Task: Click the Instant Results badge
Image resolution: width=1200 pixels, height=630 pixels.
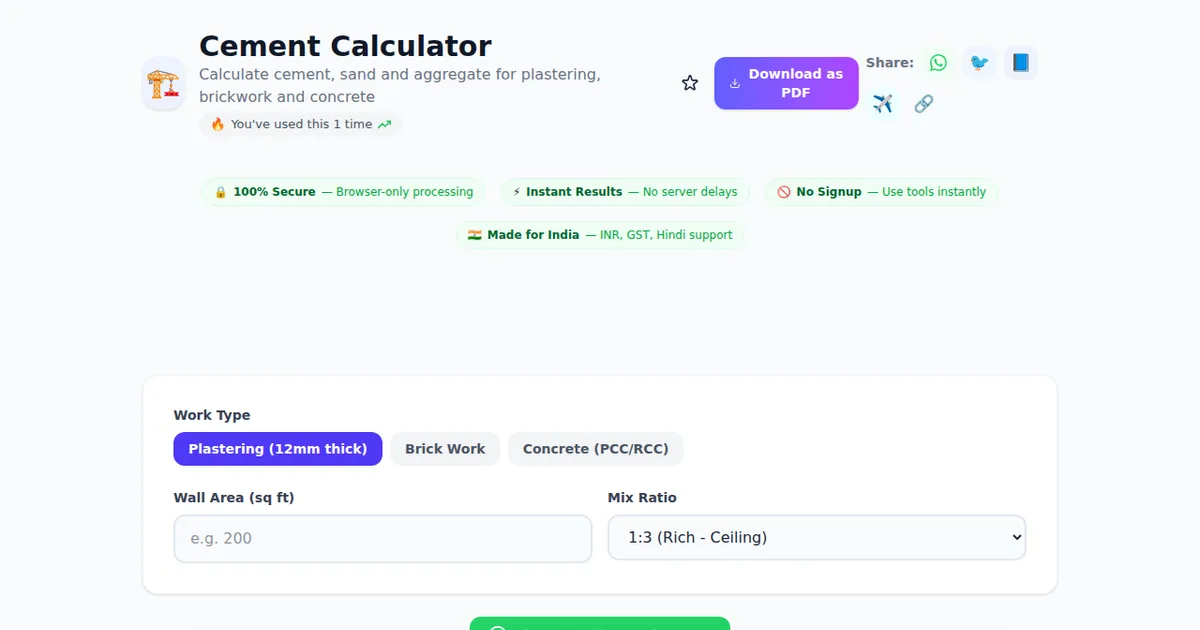Action: pyautogui.click(x=625, y=192)
